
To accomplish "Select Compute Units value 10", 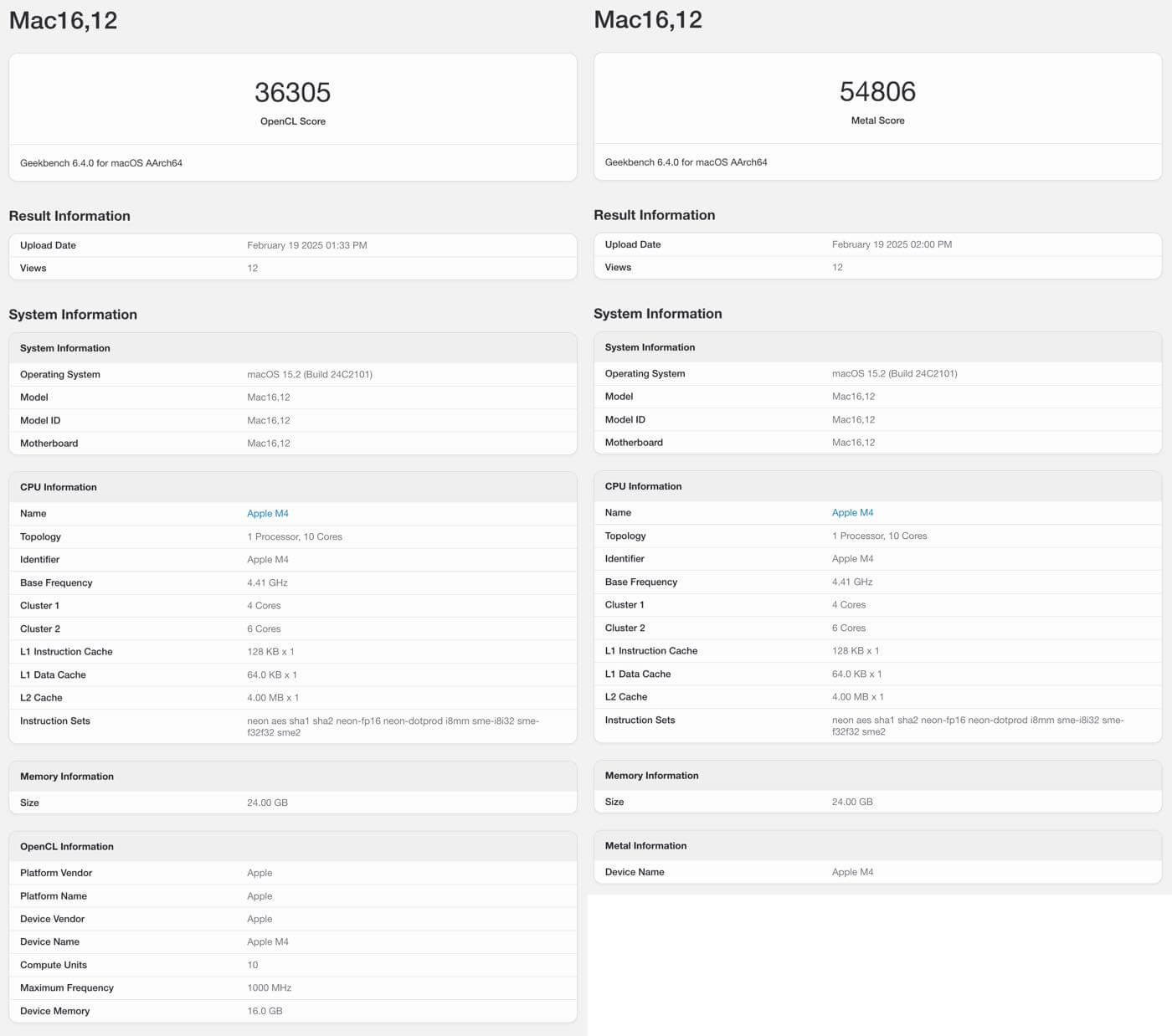I will (x=253, y=966).
